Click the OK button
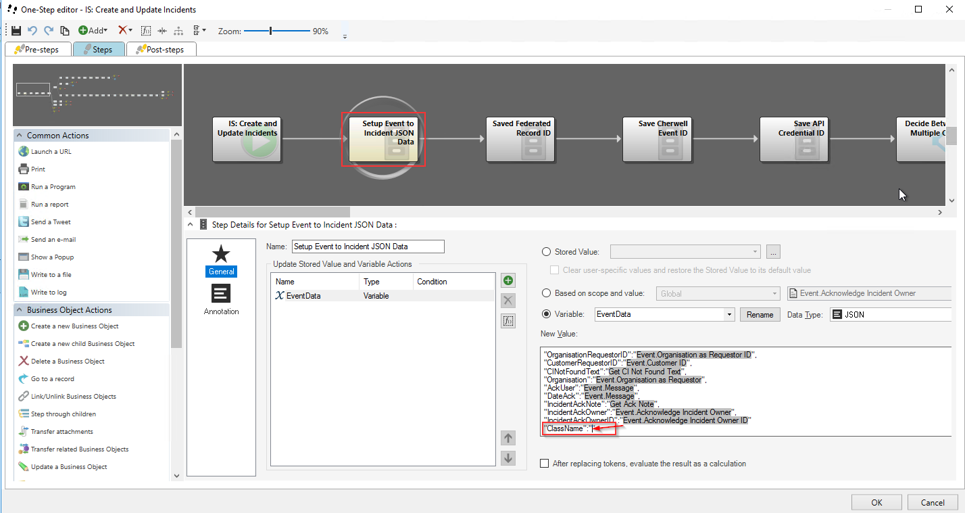Screen dimensions: 970x515 pyautogui.click(x=876, y=502)
